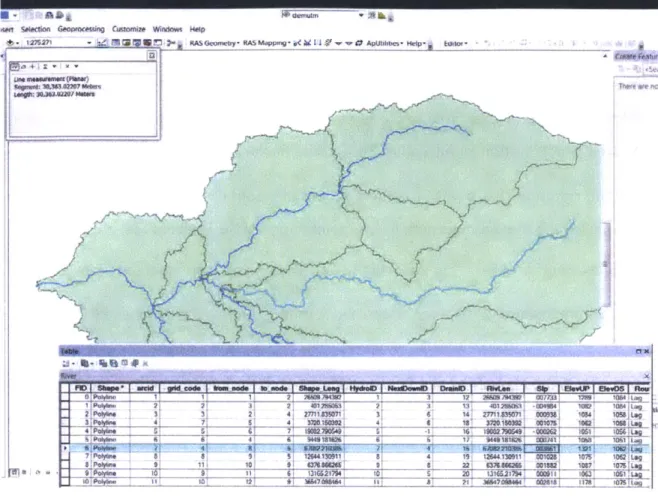
Task: Click the ElevUP column header
Action: (577, 388)
